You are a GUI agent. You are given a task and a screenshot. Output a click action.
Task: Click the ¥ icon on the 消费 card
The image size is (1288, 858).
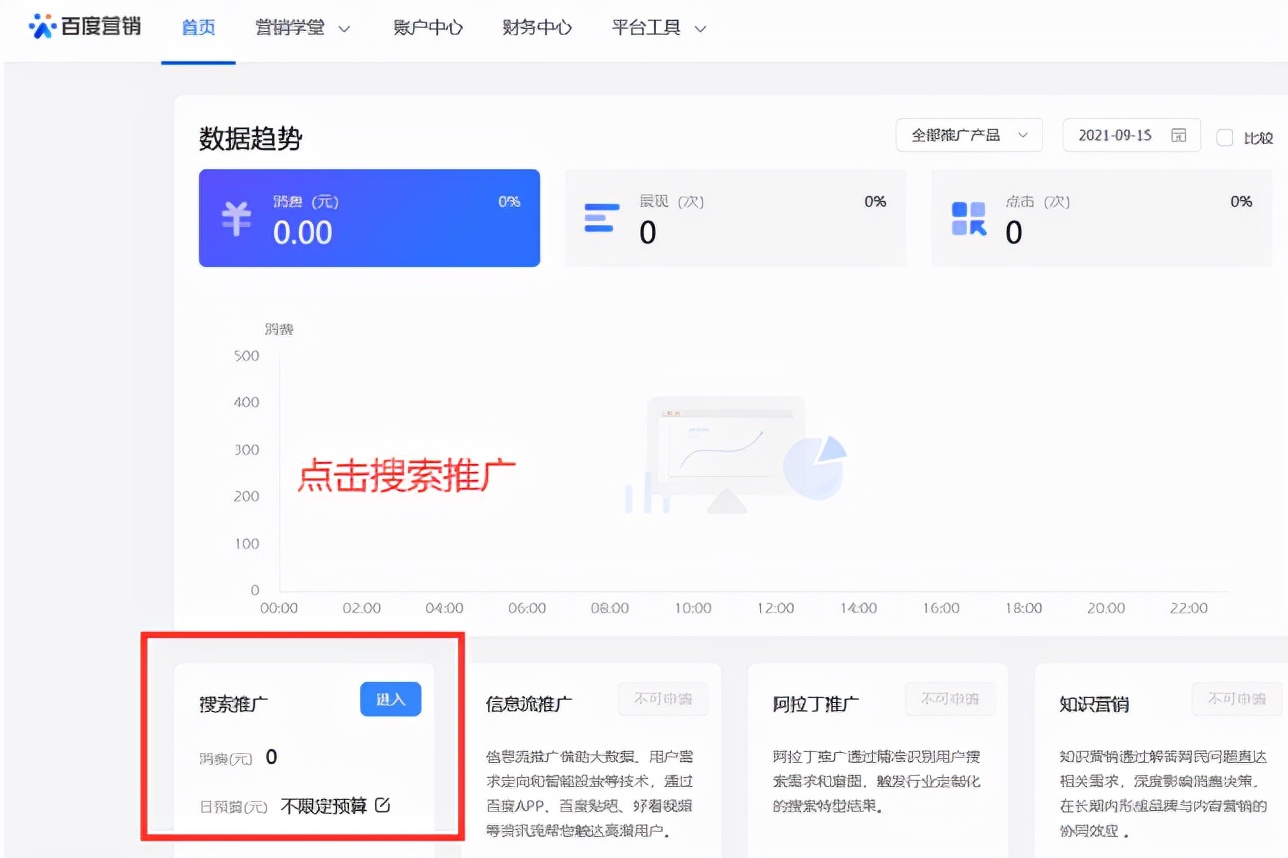coord(234,218)
